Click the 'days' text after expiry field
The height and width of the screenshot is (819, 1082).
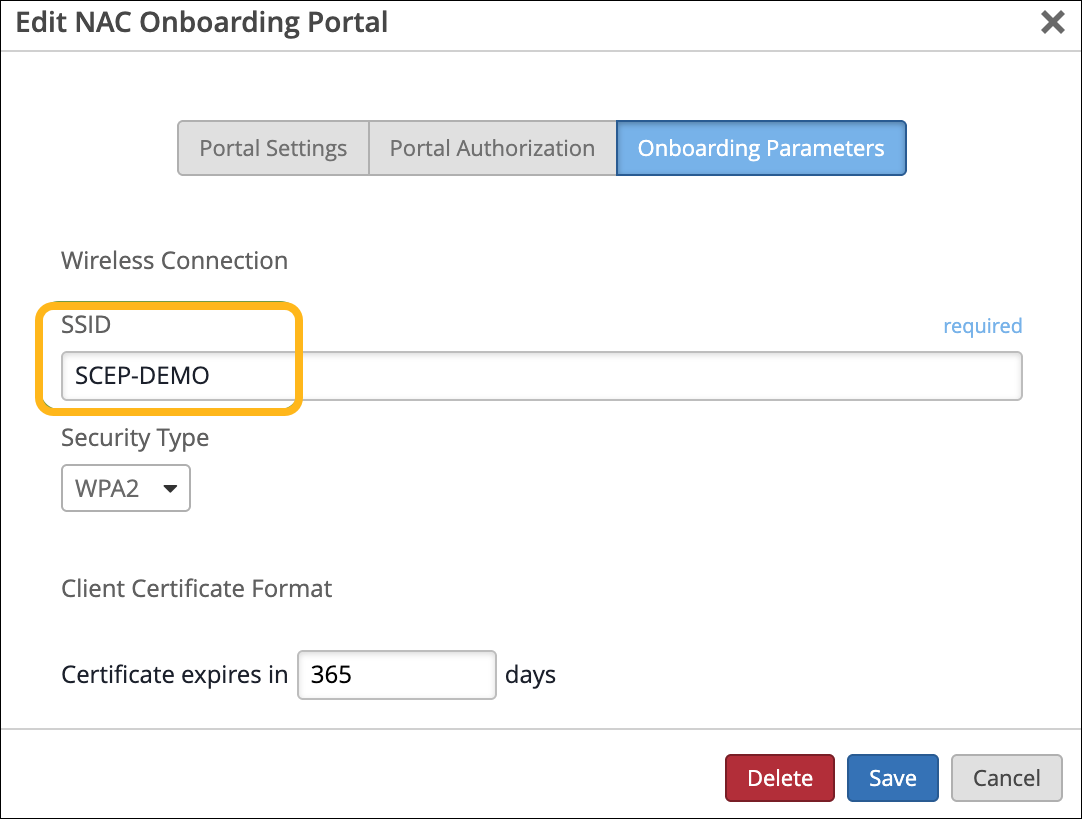tap(530, 675)
